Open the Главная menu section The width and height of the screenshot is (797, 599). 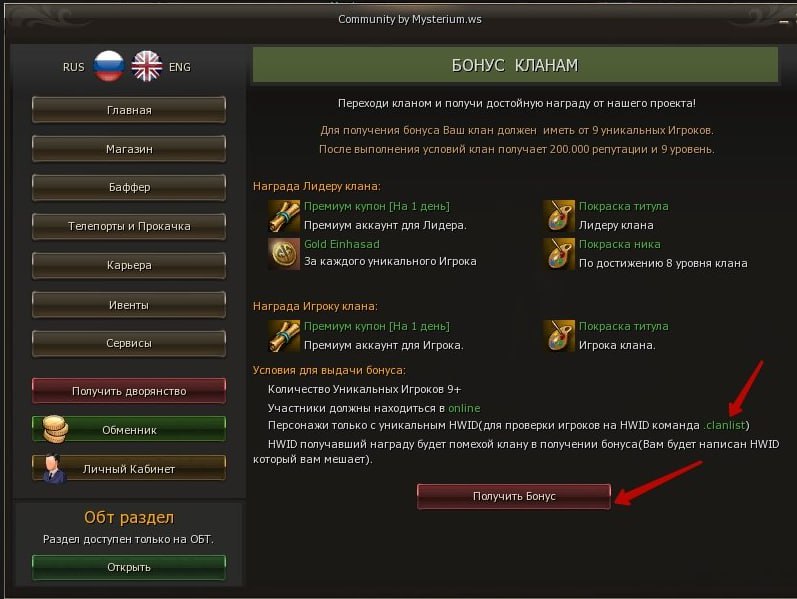(x=129, y=110)
